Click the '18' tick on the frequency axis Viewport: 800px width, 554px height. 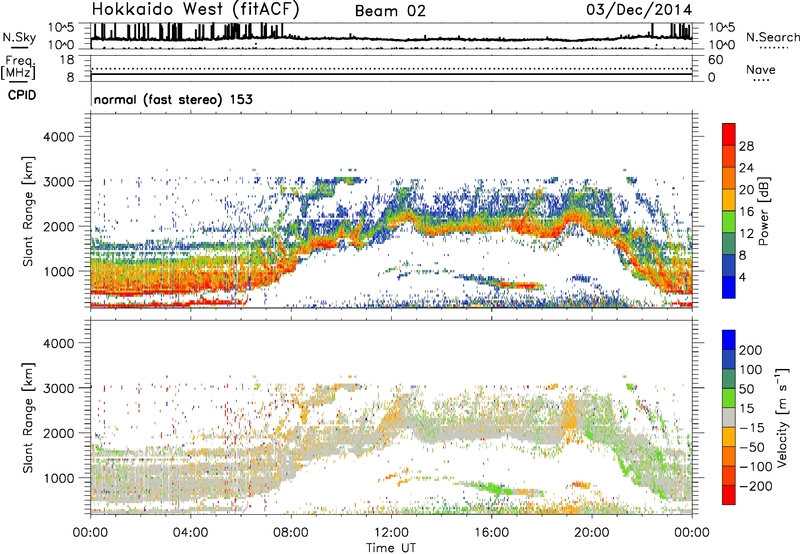tap(67, 60)
